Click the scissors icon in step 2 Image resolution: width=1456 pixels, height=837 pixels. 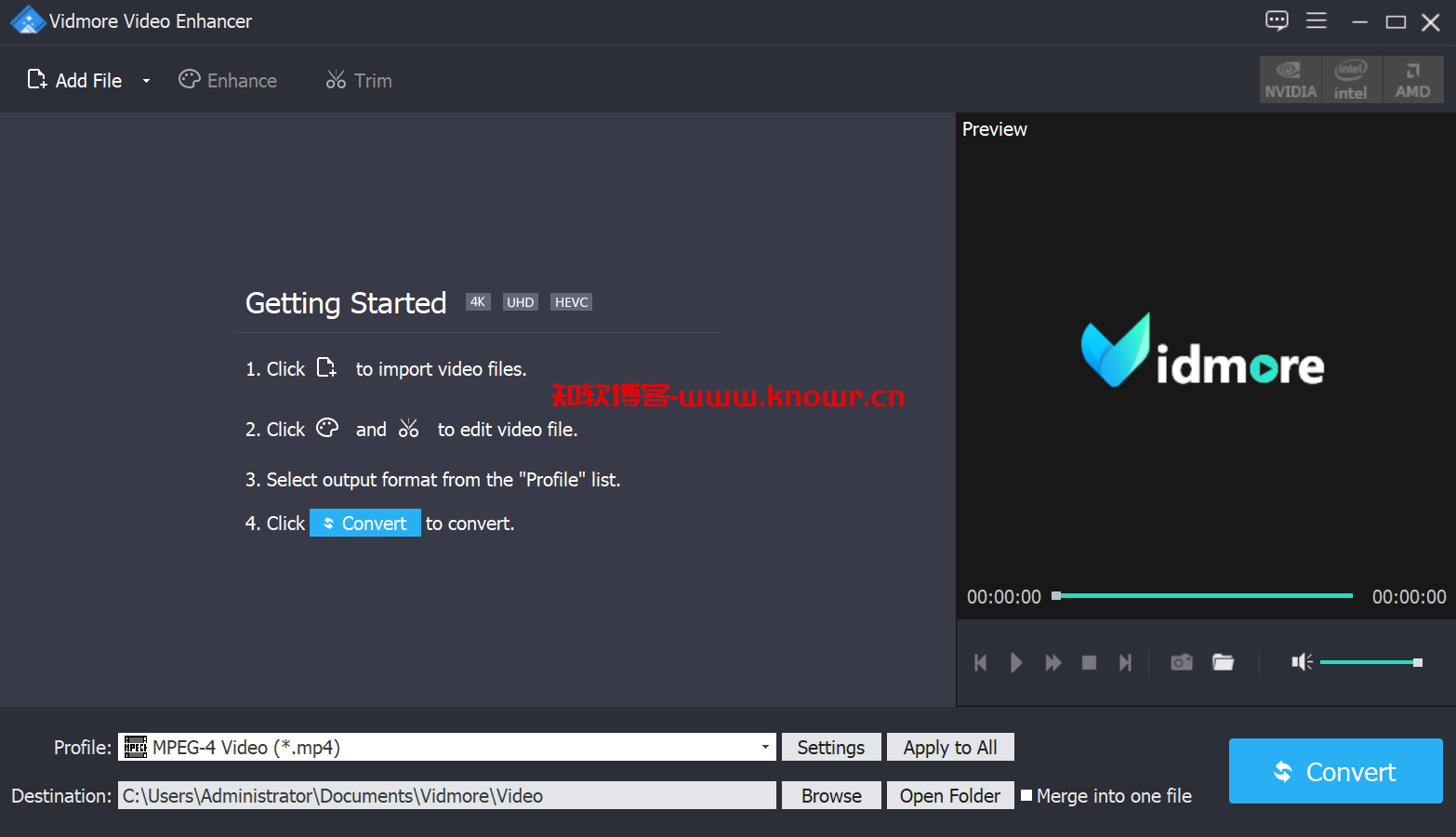408,429
